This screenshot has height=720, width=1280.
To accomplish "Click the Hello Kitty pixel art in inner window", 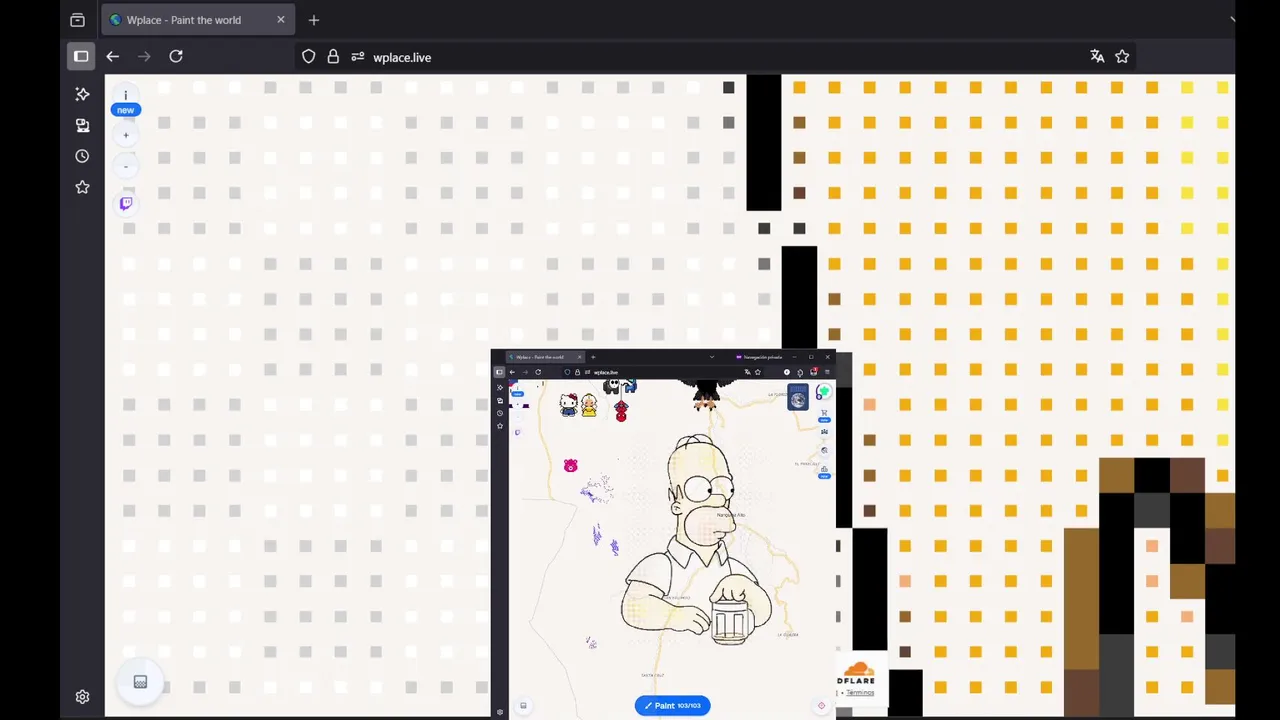I will (x=568, y=405).
